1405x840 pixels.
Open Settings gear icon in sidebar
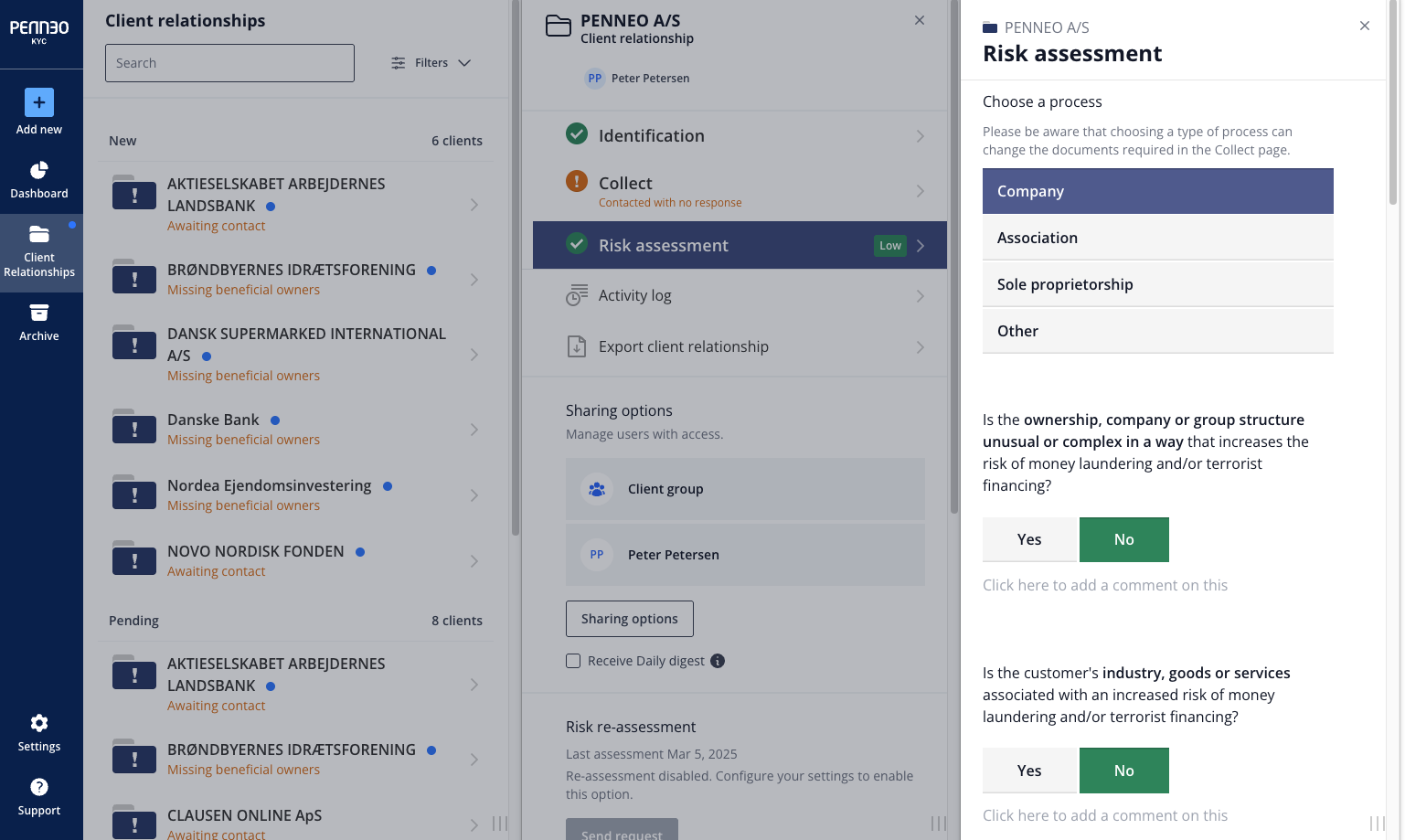pos(39,723)
